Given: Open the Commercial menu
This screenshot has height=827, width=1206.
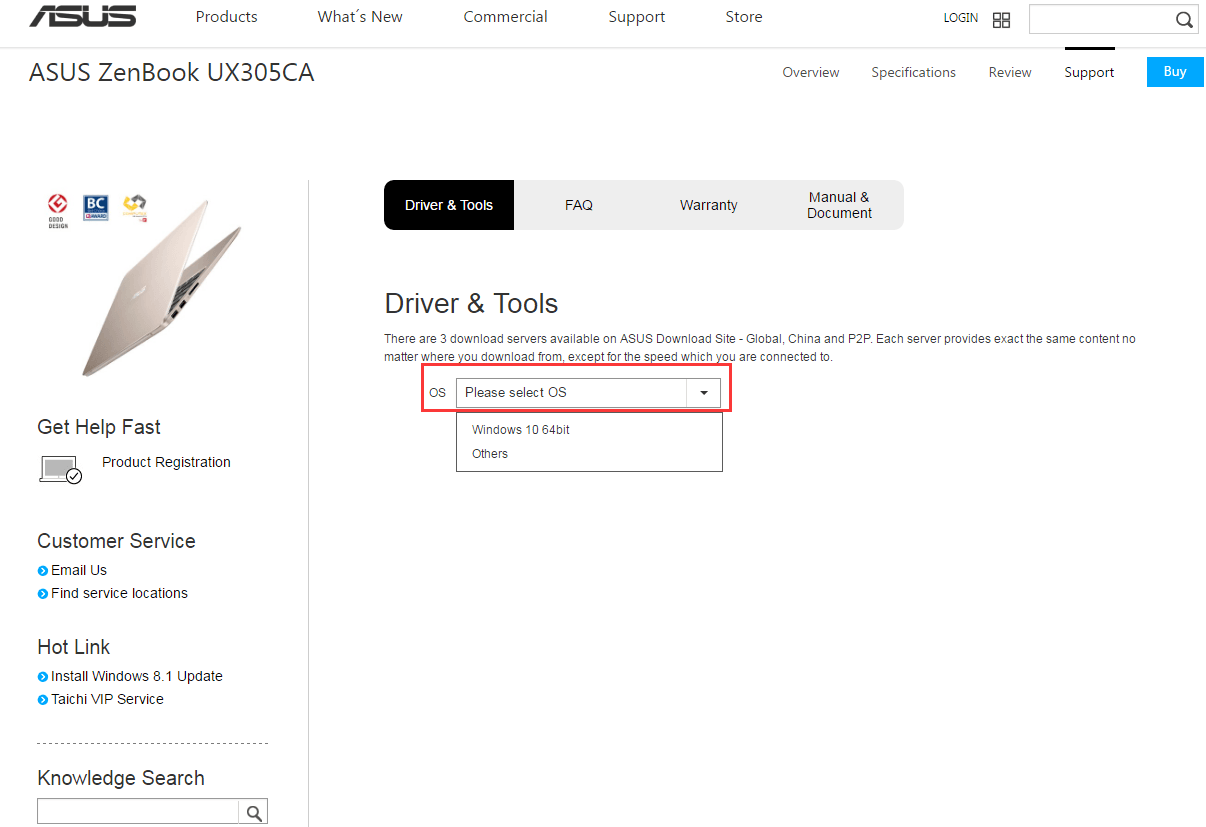Looking at the screenshot, I should (505, 17).
